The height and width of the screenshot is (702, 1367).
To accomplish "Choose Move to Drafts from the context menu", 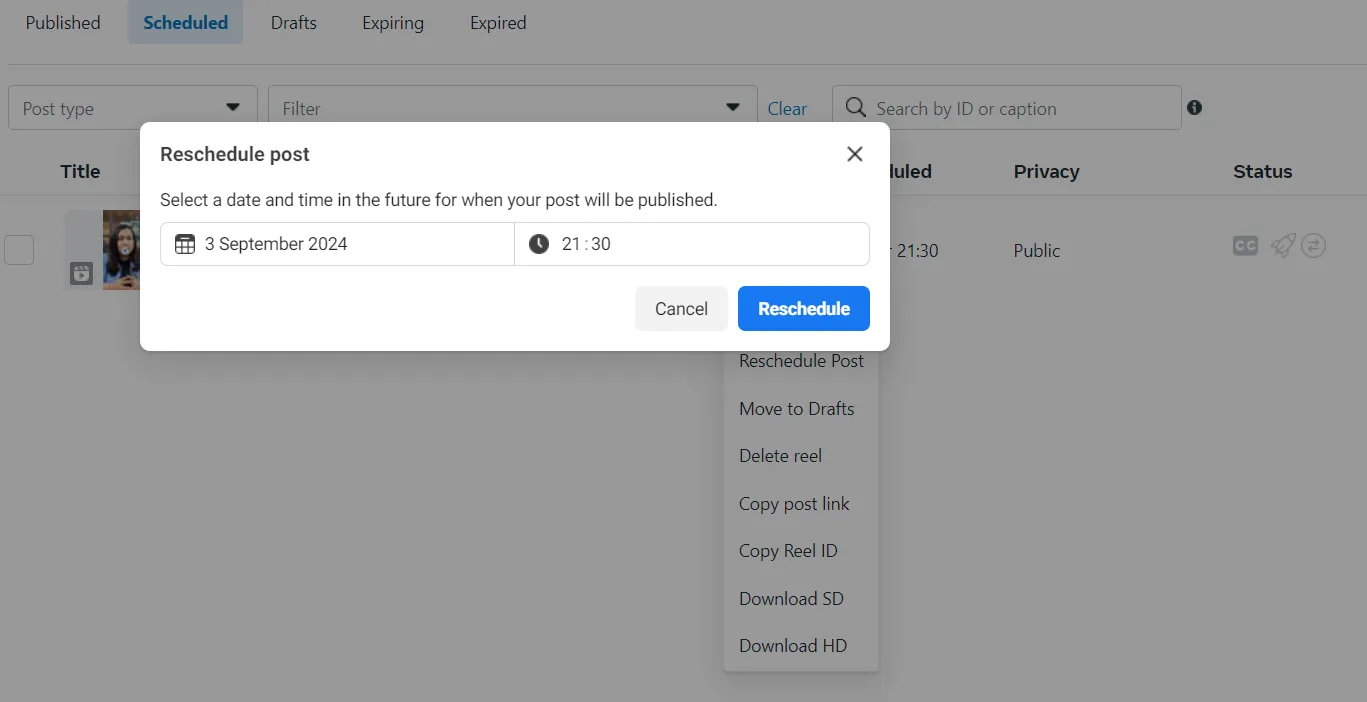I will [796, 408].
